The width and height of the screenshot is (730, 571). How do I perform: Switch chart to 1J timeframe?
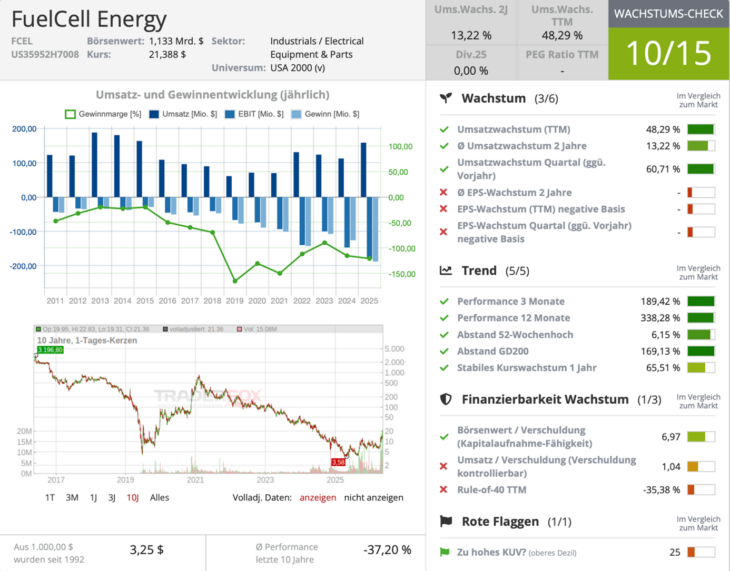(93, 497)
